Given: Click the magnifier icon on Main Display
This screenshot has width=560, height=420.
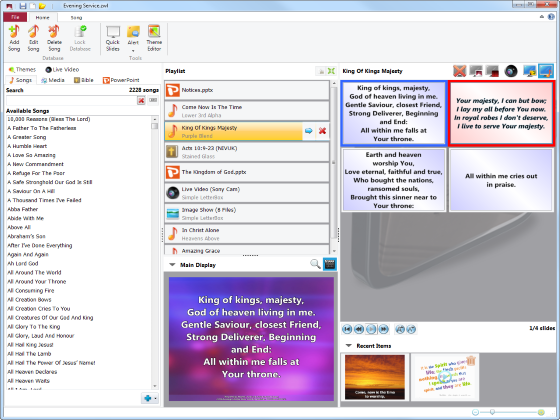Looking at the screenshot, I should (315, 264).
